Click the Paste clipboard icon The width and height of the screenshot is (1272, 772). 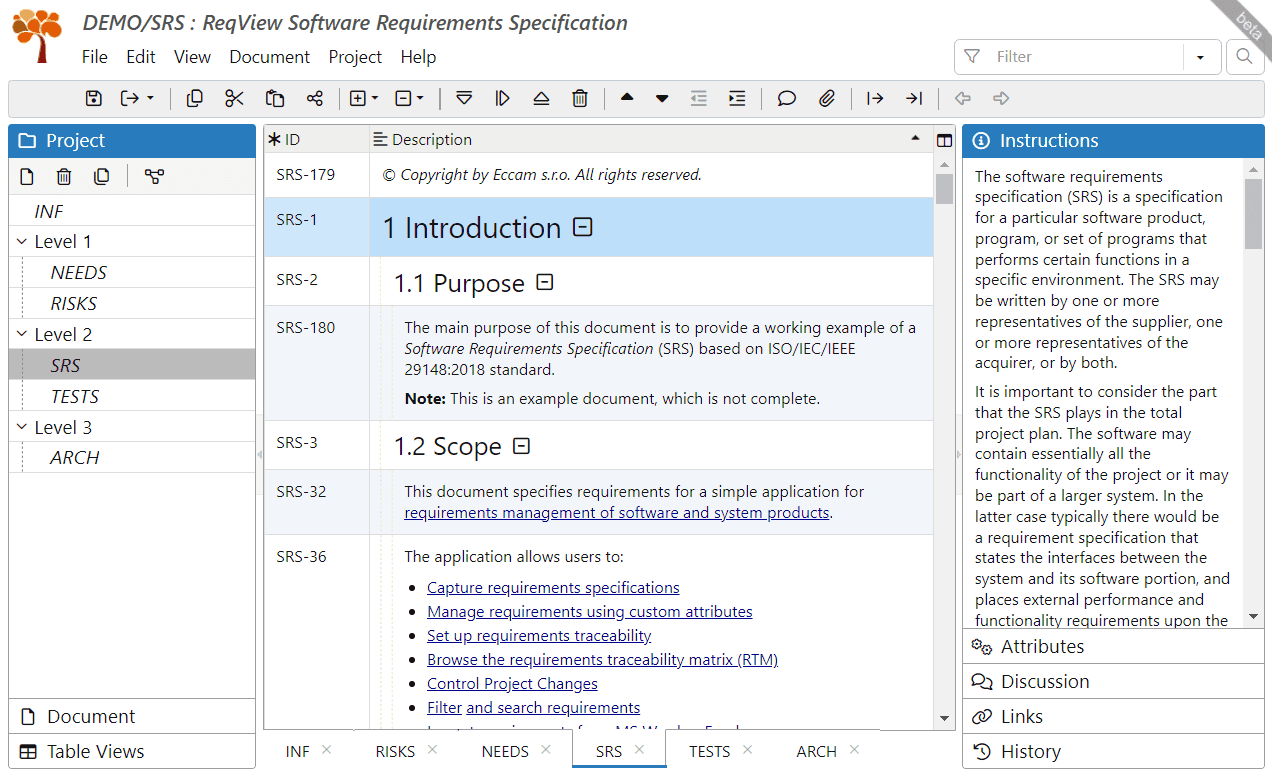[275, 98]
